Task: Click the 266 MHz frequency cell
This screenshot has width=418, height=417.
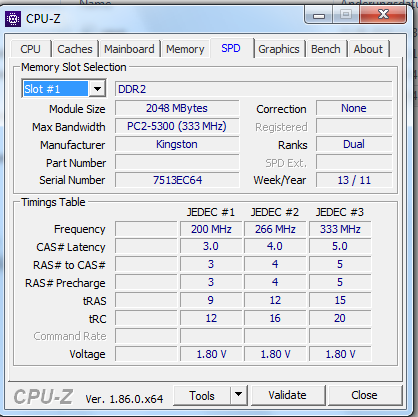Action: 275,229
